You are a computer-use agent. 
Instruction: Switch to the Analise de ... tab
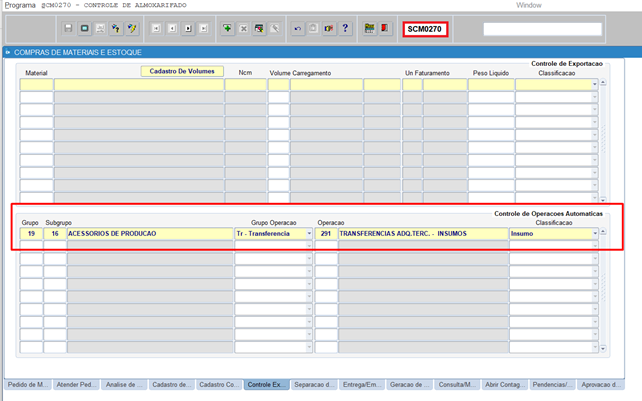(124, 385)
